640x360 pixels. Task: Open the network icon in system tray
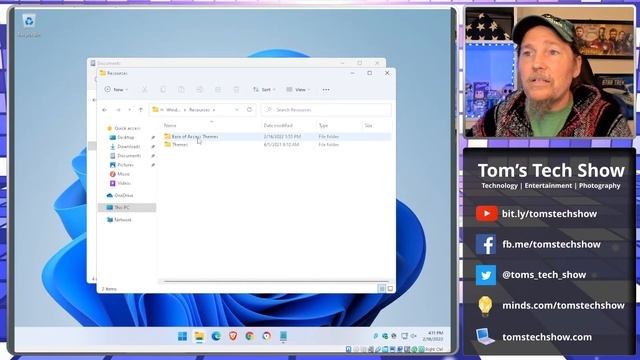click(x=404, y=336)
